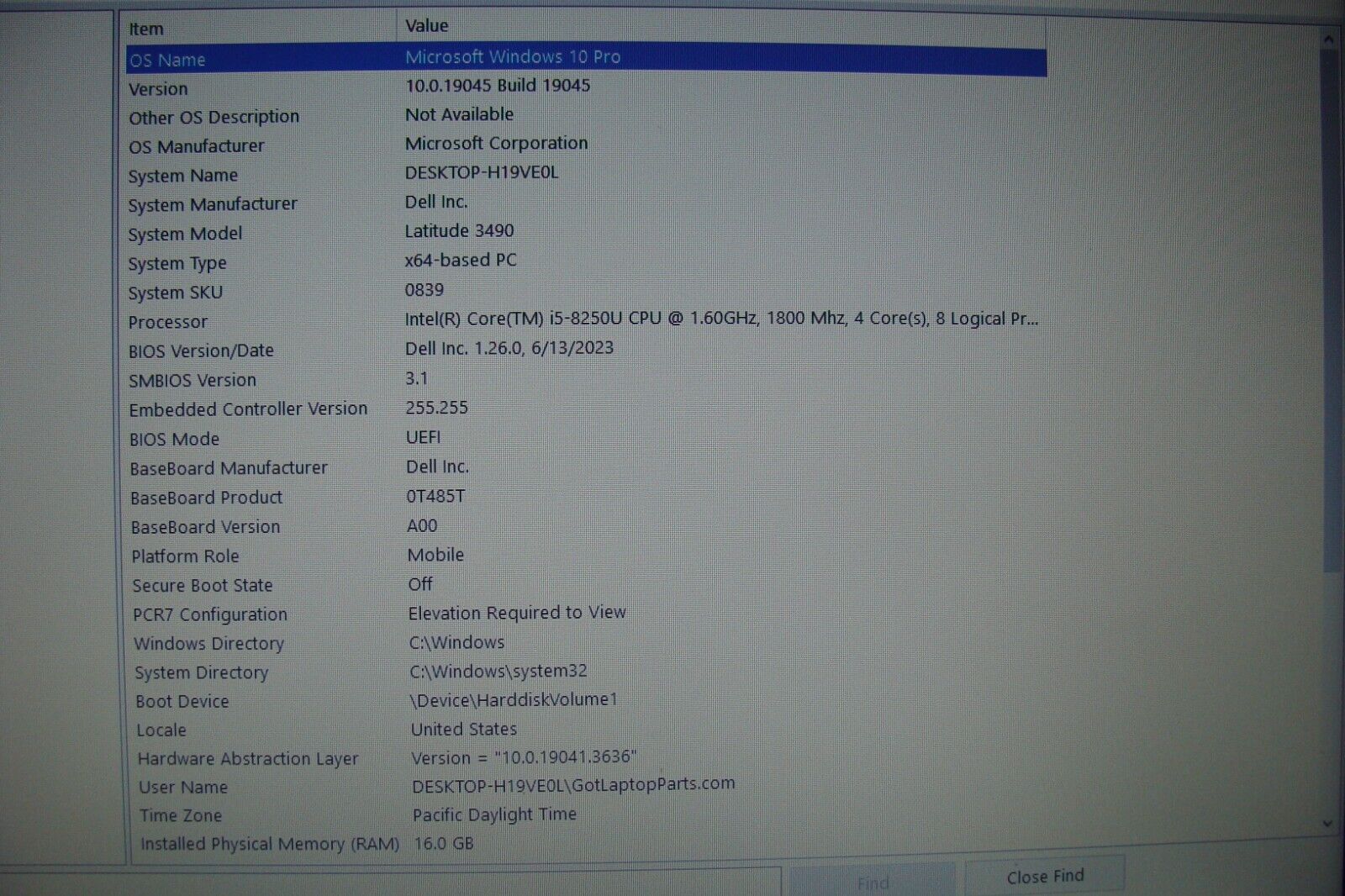Select the System Type row
1345x896 pixels.
587,262
